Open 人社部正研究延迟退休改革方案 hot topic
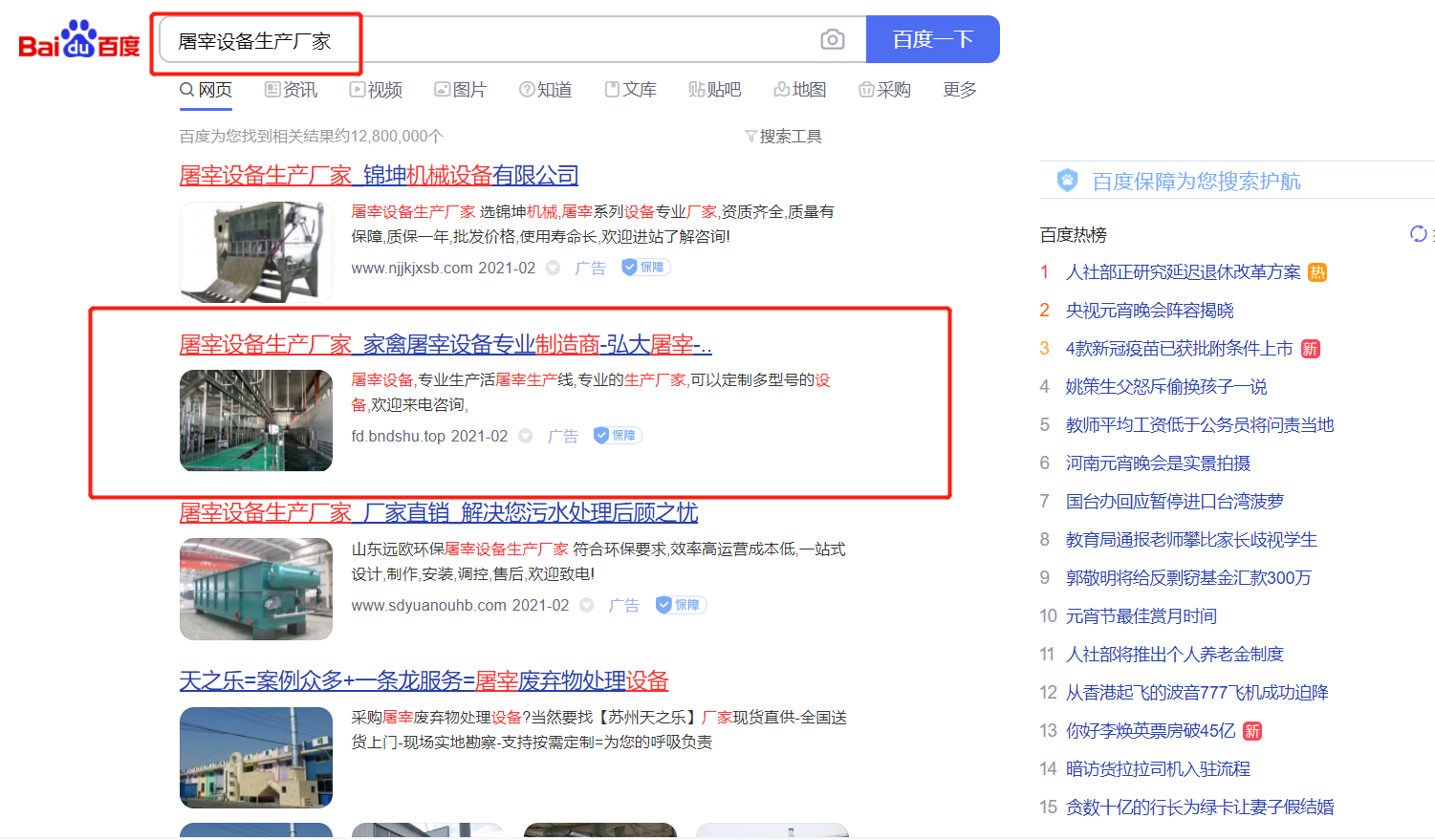 tap(1183, 272)
